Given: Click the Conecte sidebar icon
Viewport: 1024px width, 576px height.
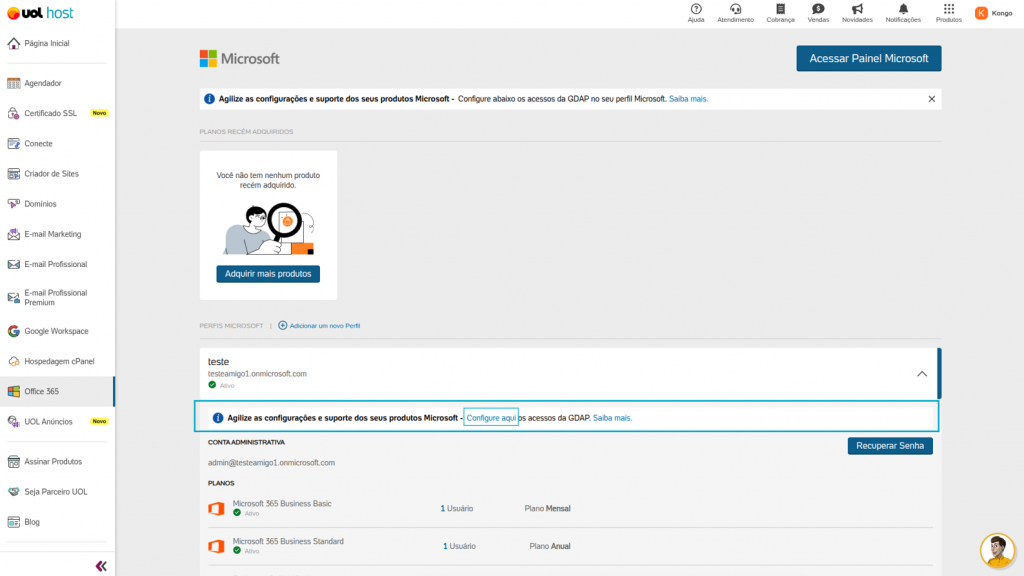Looking at the screenshot, I should pyautogui.click(x=14, y=144).
